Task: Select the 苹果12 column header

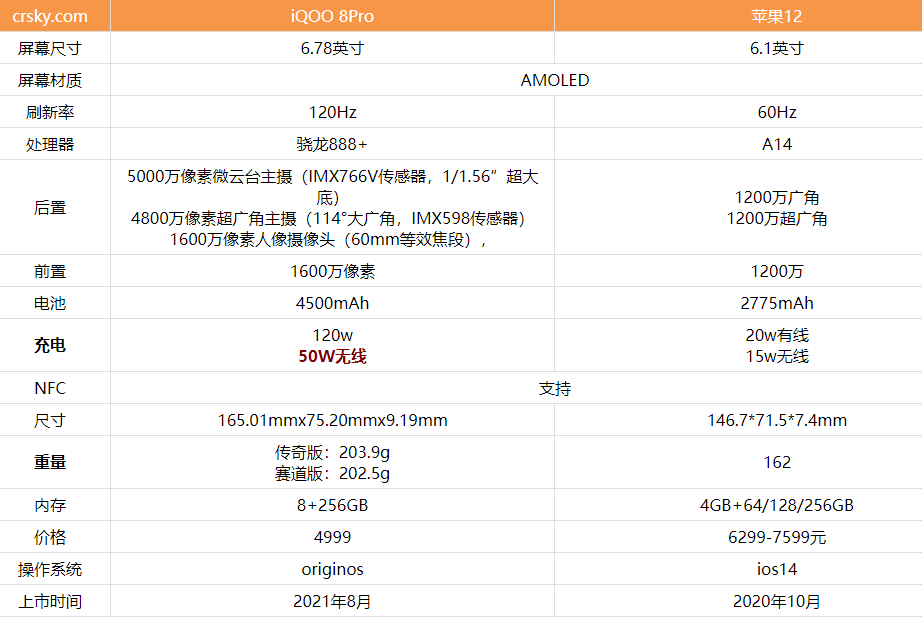Action: [x=776, y=16]
